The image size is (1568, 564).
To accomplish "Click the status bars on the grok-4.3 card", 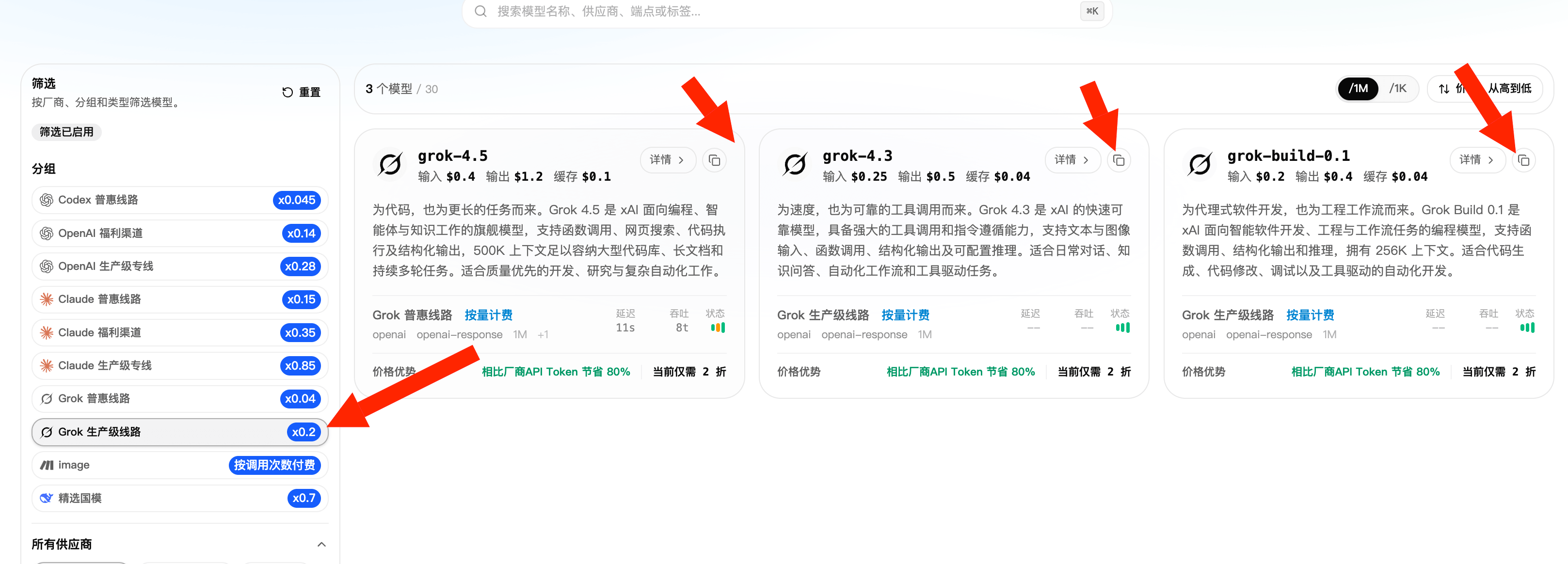I will 1122,328.
